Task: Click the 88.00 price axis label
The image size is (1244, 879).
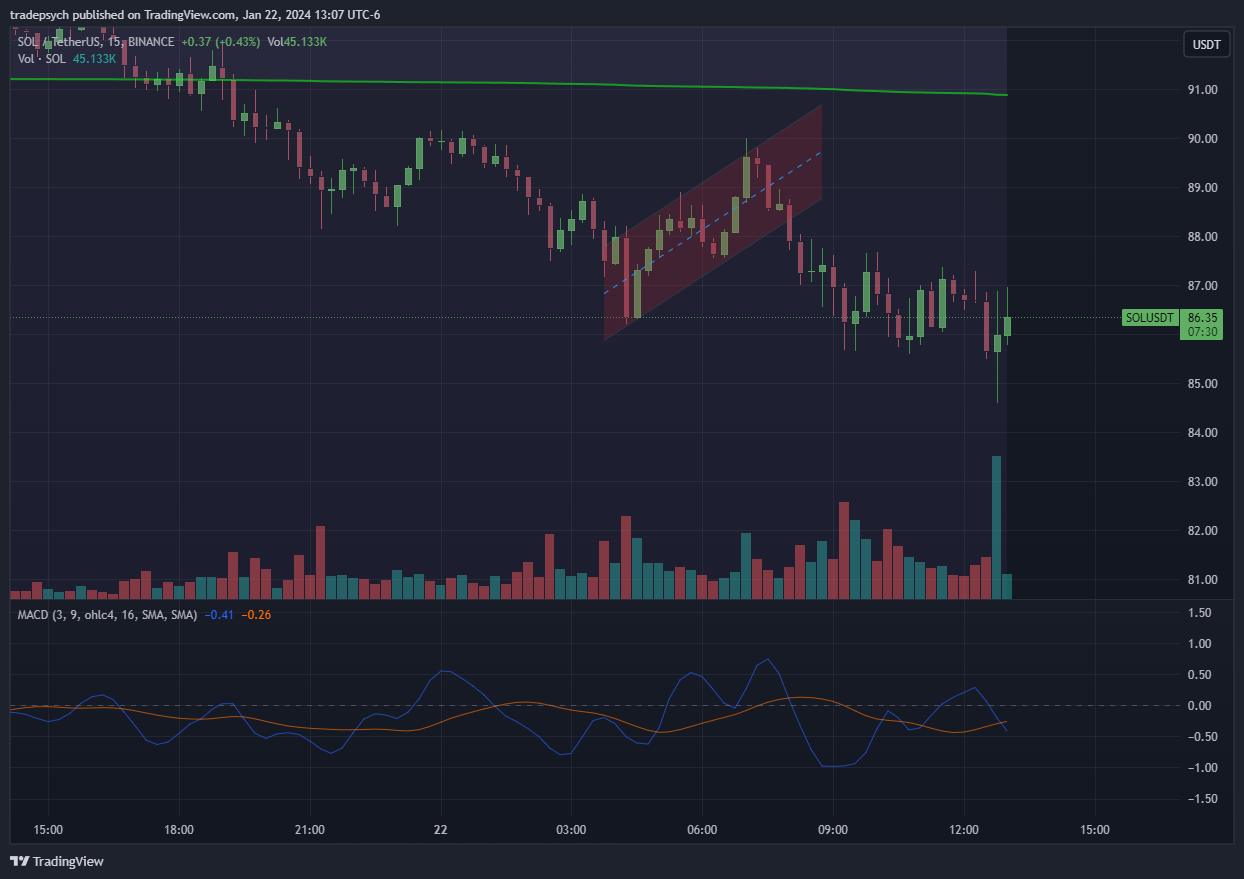Action: (1202, 237)
